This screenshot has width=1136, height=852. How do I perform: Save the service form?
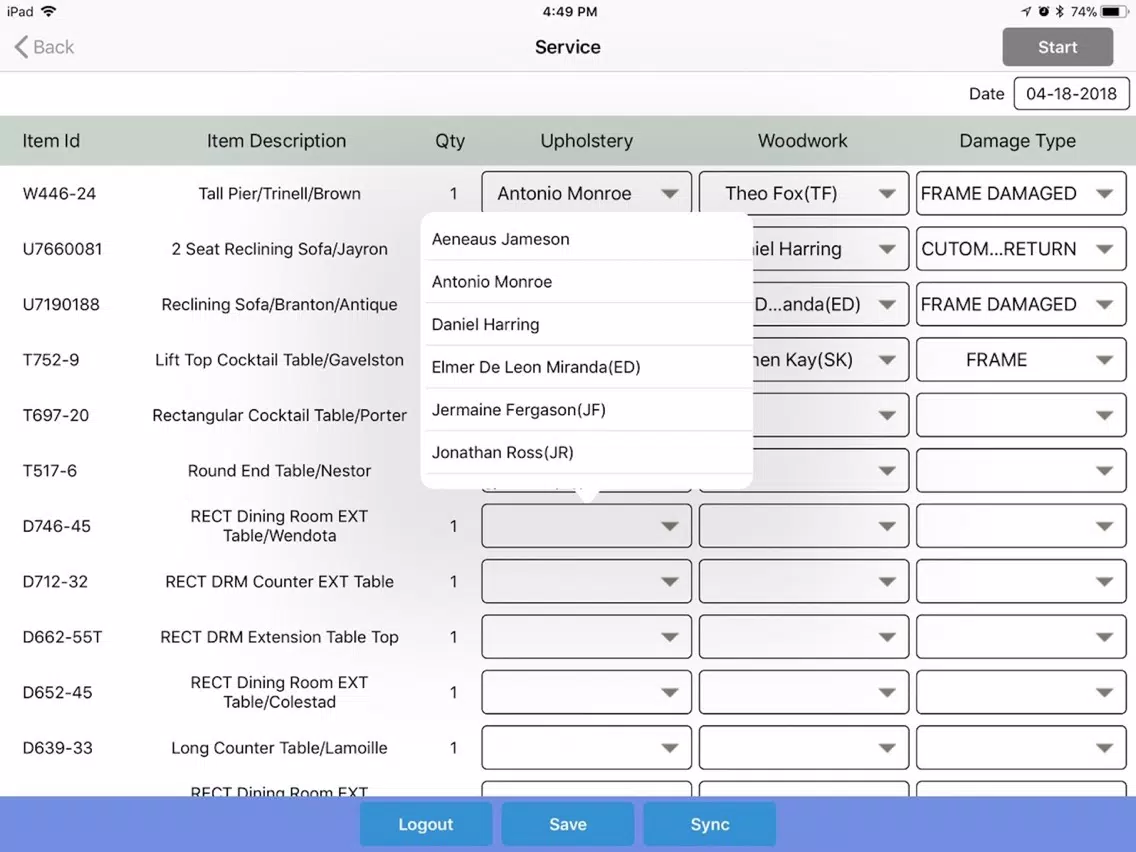point(567,824)
